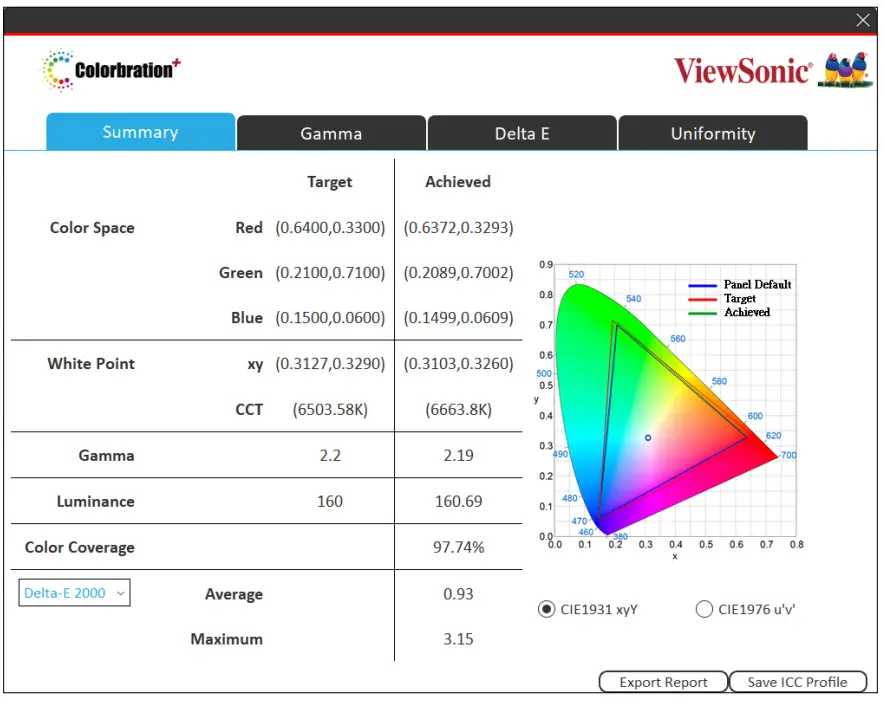The width and height of the screenshot is (884, 702).
Task: Expand the Delta-E metric selector
Action: tap(73, 593)
